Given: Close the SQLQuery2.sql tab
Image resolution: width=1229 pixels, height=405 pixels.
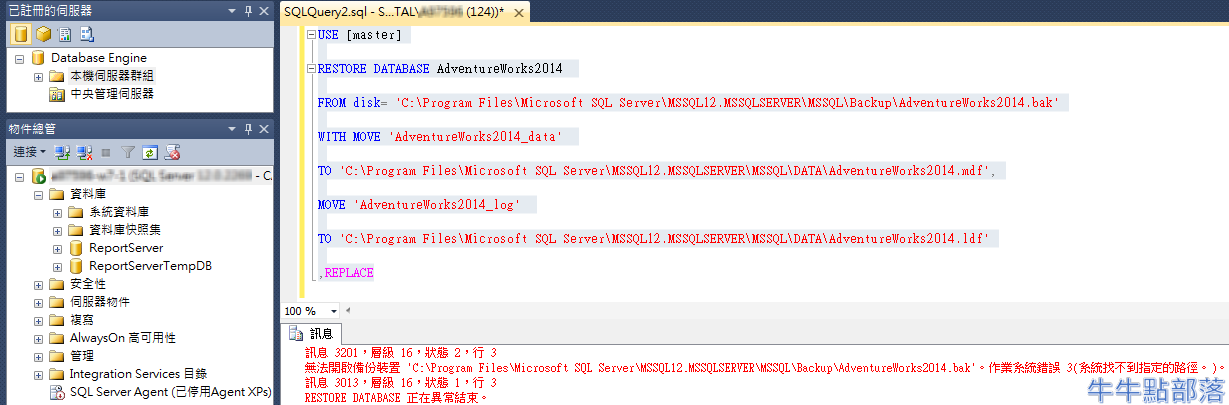Looking at the screenshot, I should tap(518, 12).
